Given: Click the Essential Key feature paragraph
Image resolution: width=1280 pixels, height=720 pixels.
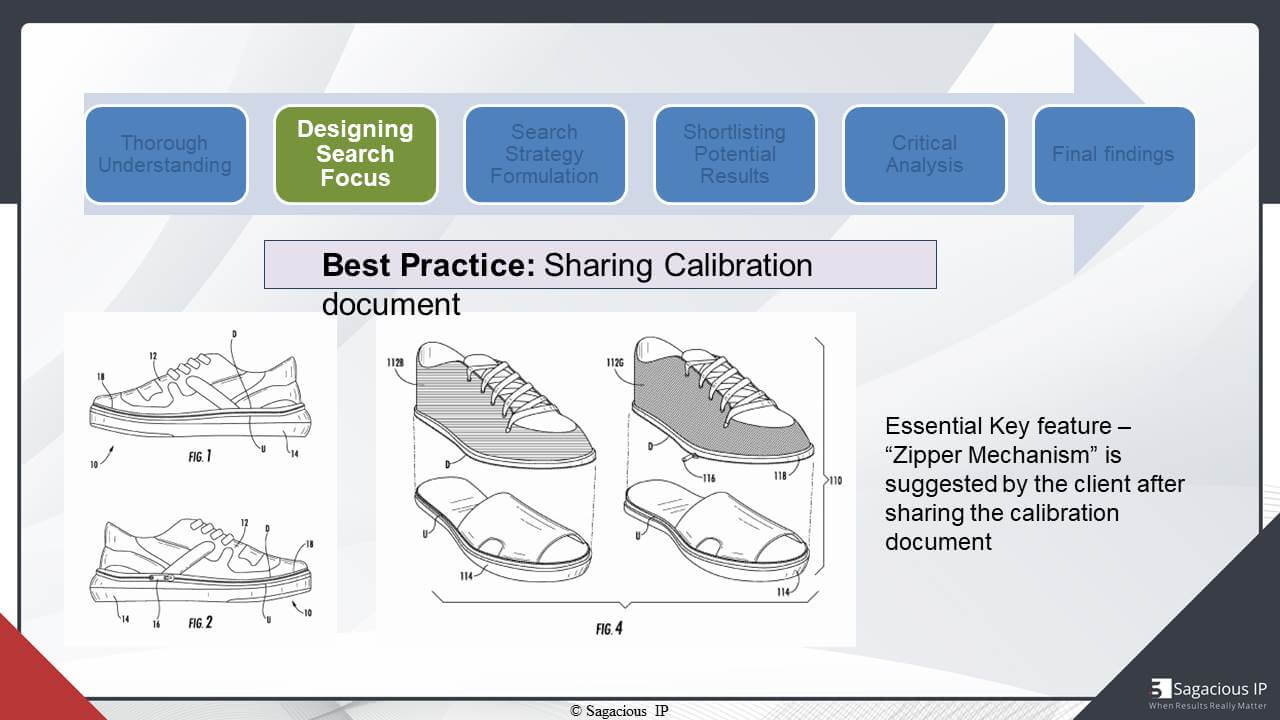Looking at the screenshot, I should 1035,484.
